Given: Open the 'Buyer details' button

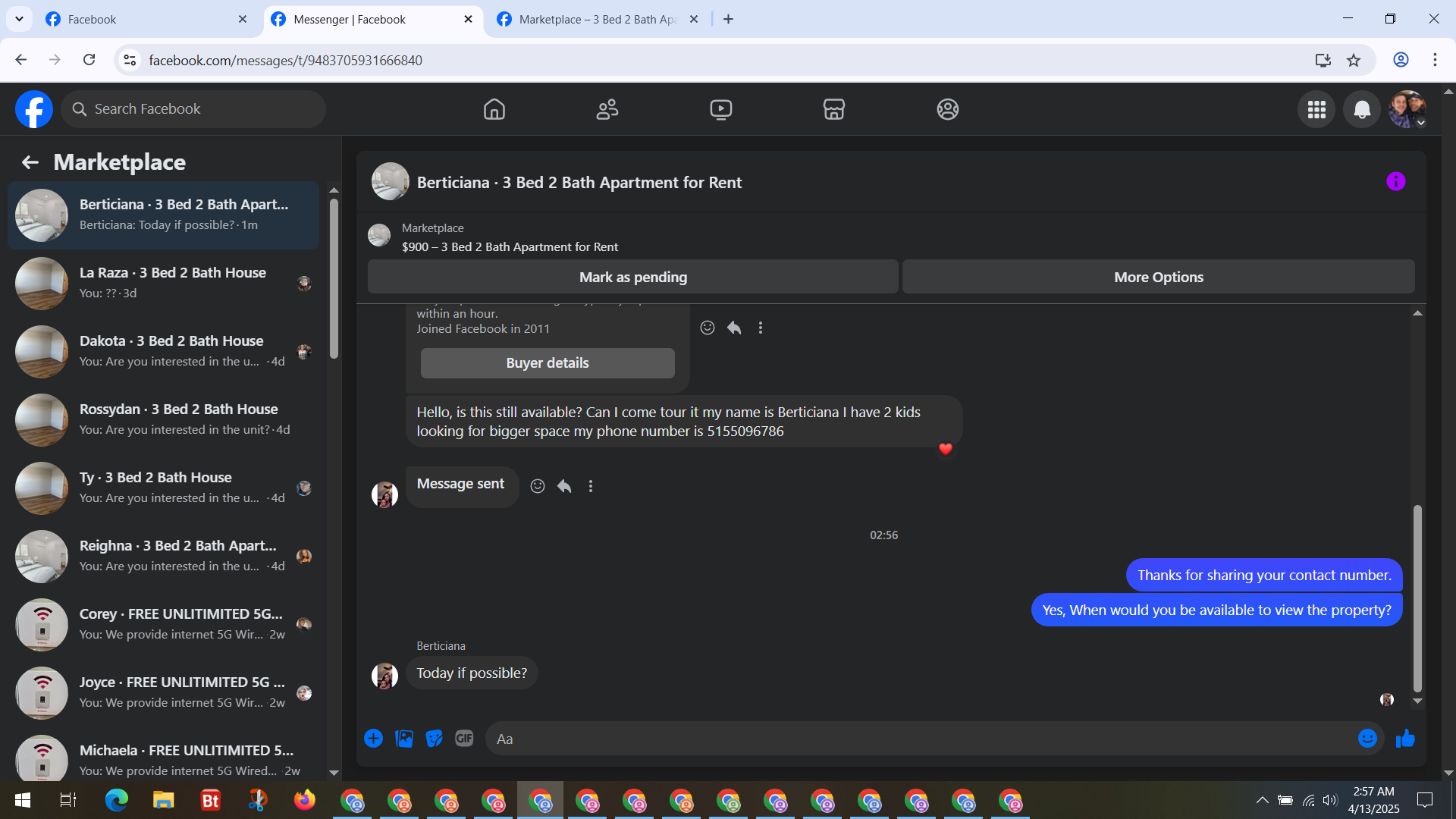Looking at the screenshot, I should tap(548, 363).
